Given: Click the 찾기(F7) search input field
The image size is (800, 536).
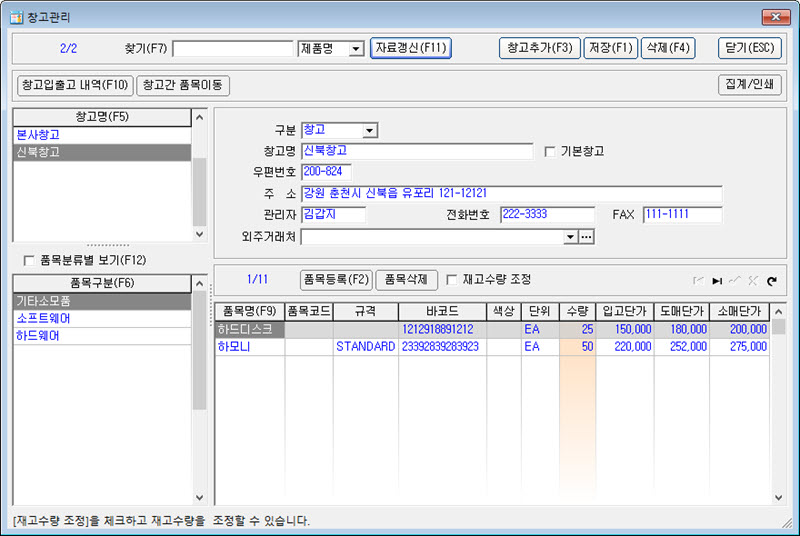Looking at the screenshot, I should 233,49.
